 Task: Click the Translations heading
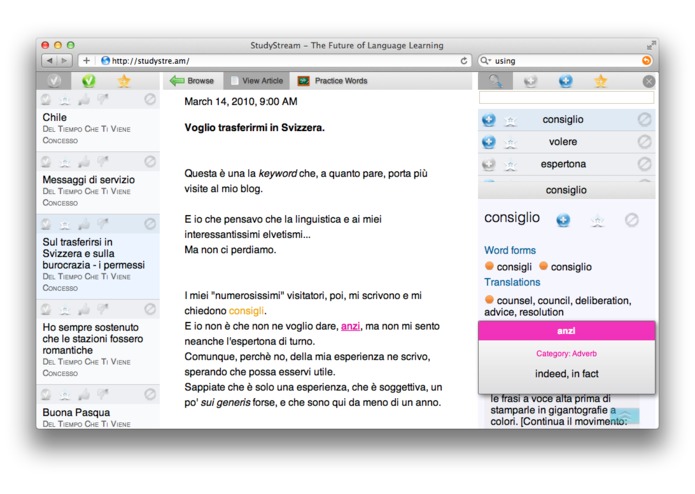pos(512,282)
